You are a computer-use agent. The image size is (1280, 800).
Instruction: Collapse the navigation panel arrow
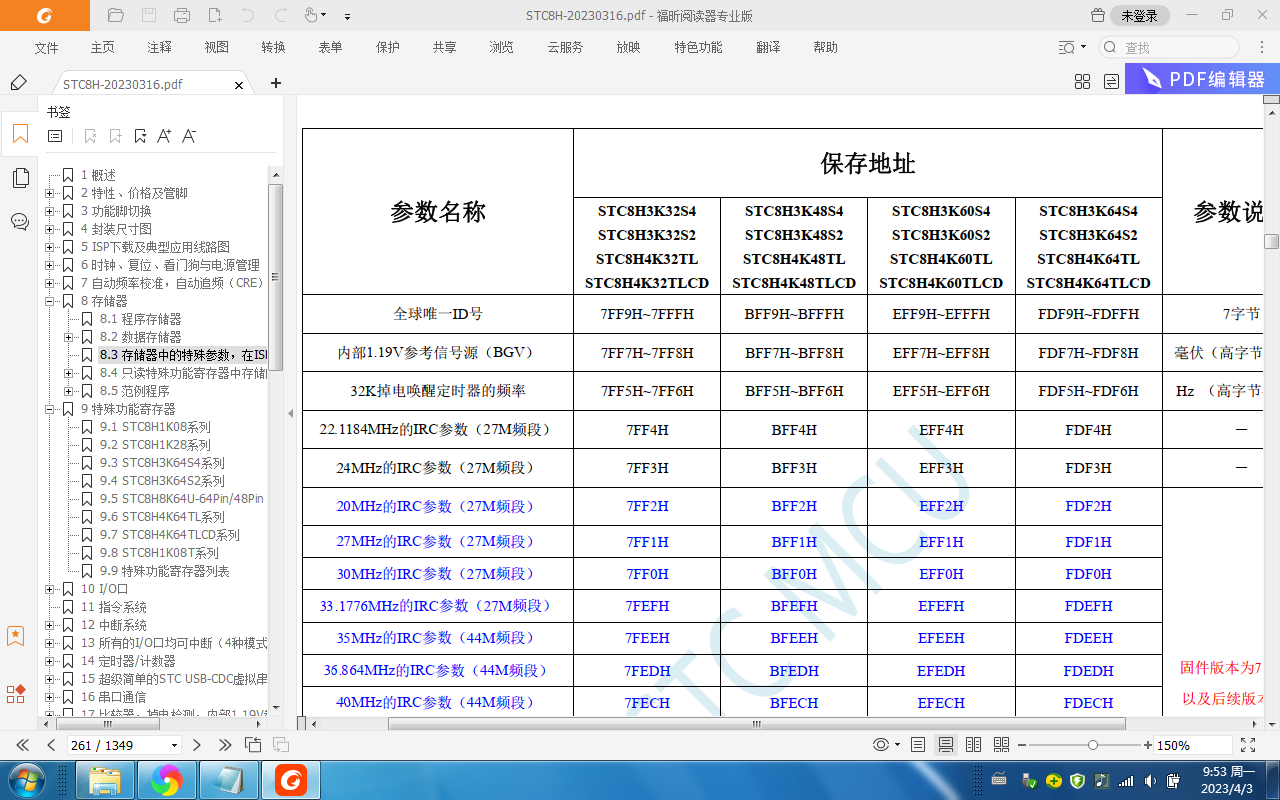291,414
